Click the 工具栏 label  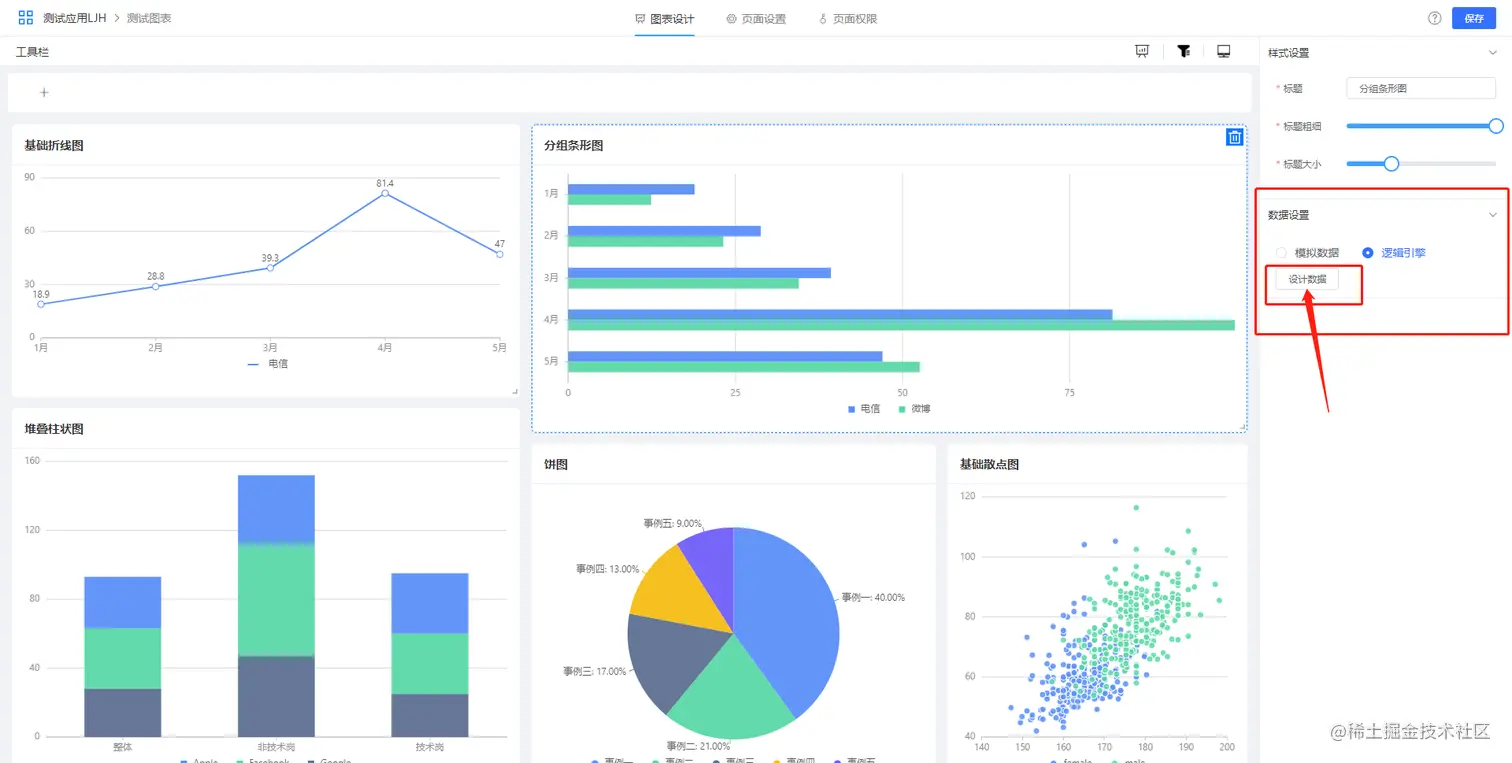32,52
